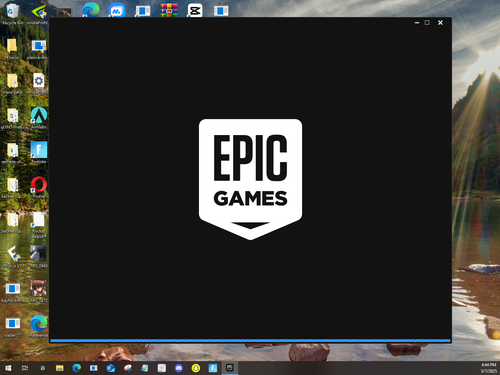
Task: Open the Recycle Bin desktop icon
Action: pyautogui.click(x=12, y=13)
